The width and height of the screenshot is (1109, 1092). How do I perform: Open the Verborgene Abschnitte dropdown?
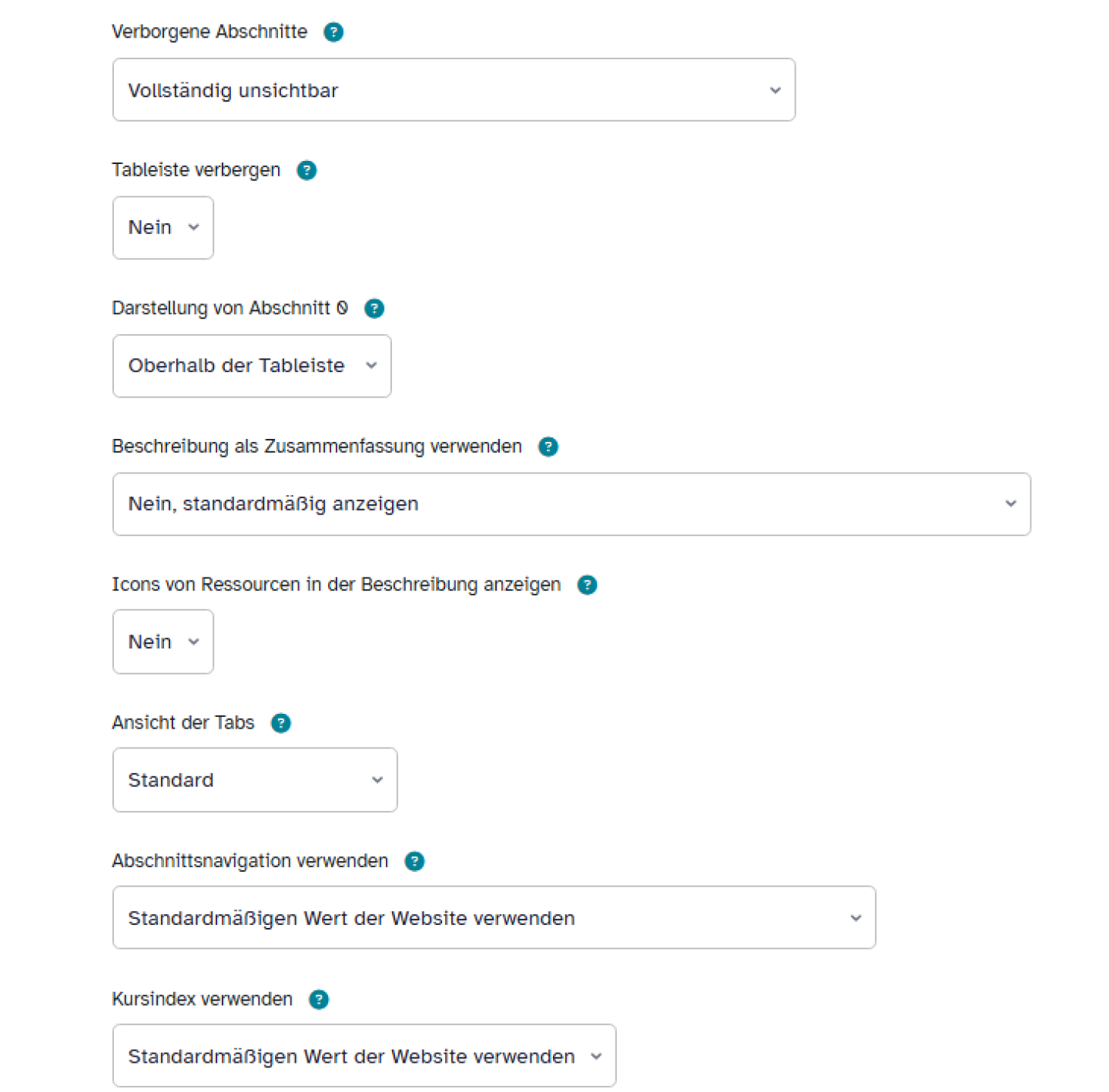click(x=454, y=89)
